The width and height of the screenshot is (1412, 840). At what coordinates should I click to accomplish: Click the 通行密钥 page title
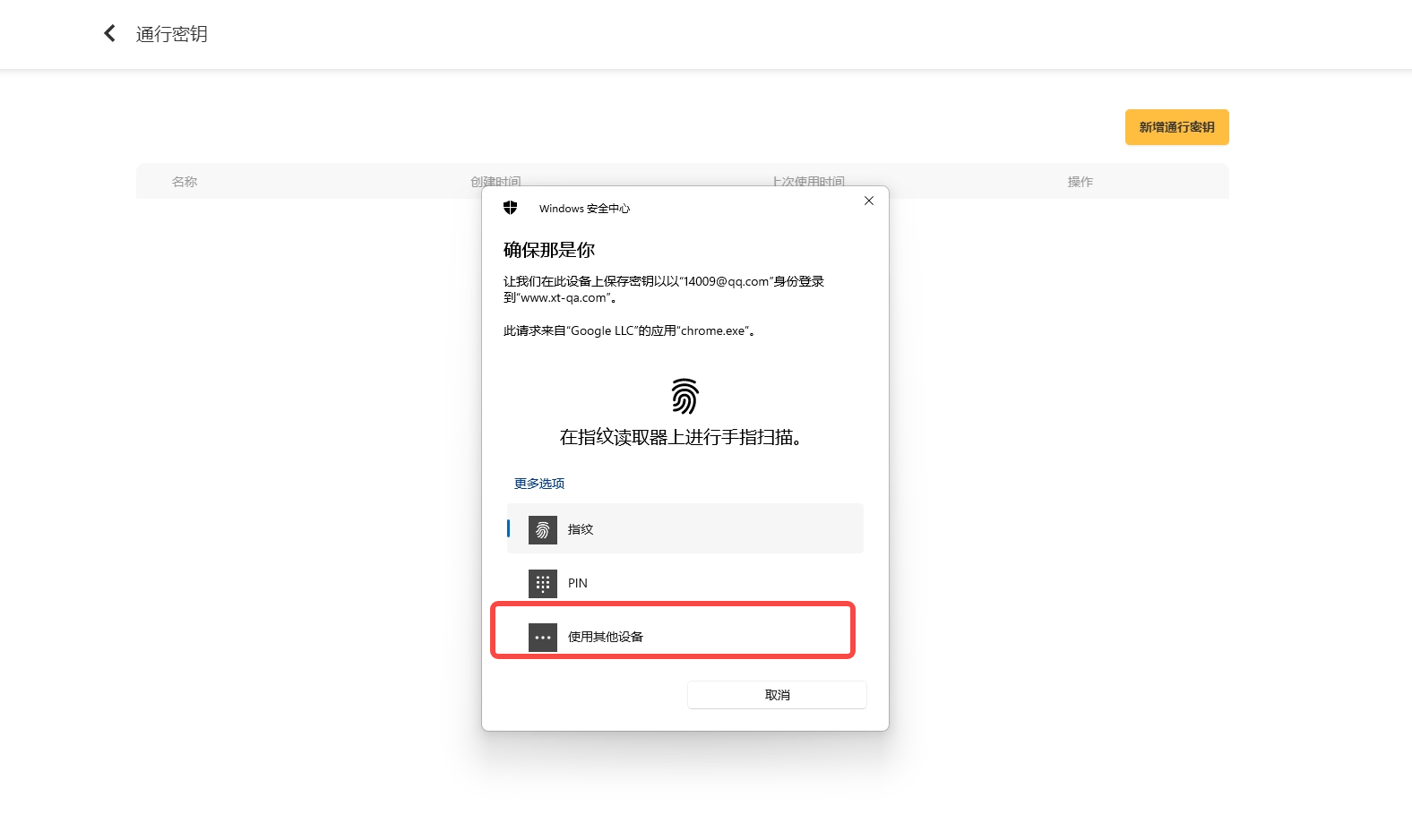pos(172,34)
